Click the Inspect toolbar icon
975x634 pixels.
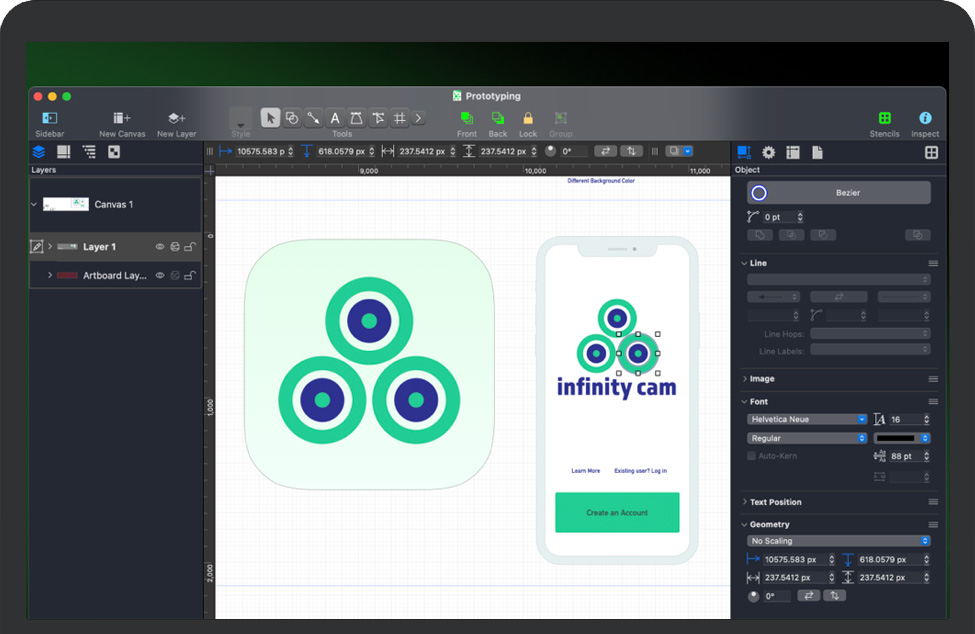click(x=925, y=118)
